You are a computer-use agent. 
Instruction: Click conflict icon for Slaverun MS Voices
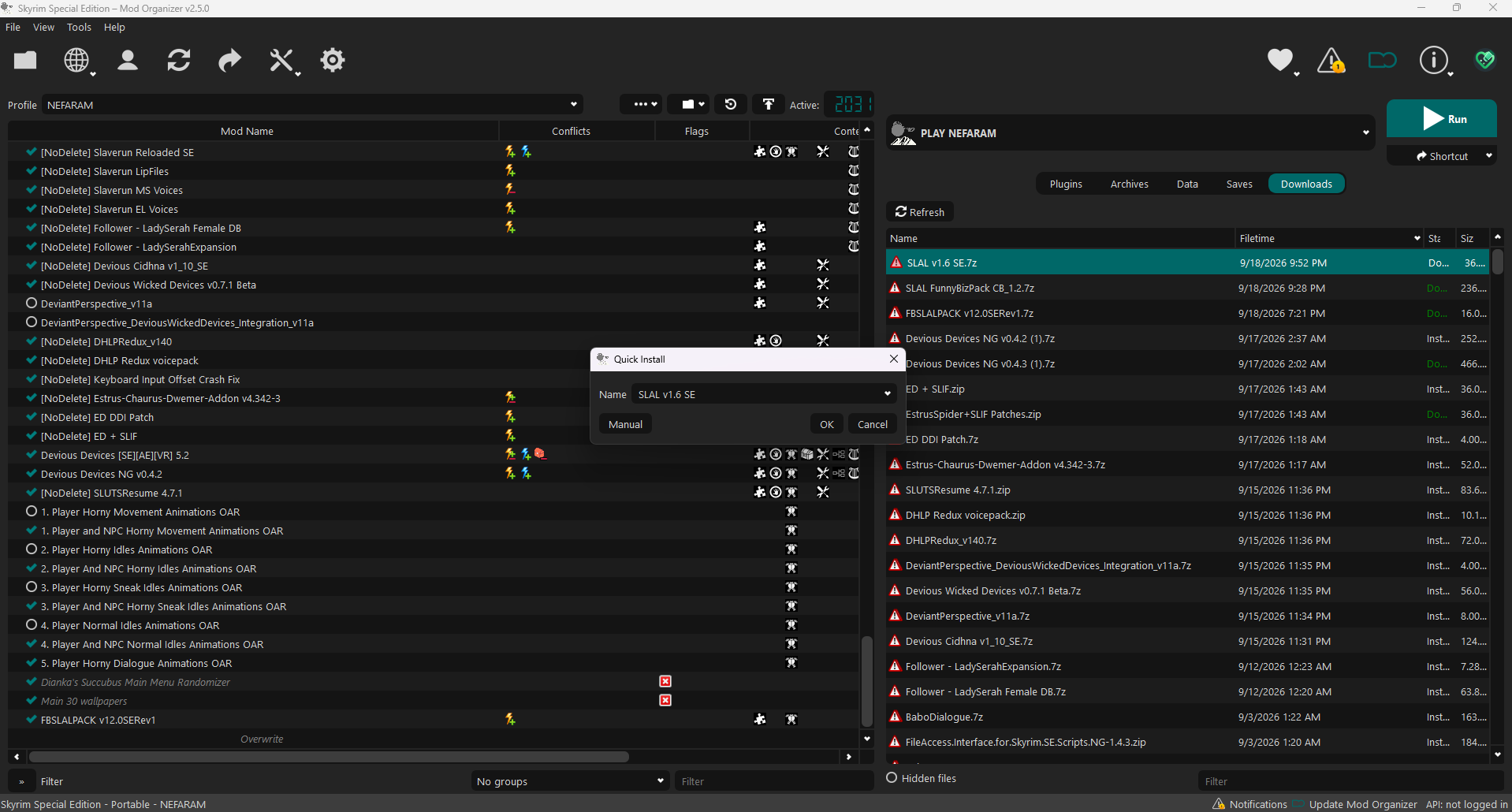(511, 189)
